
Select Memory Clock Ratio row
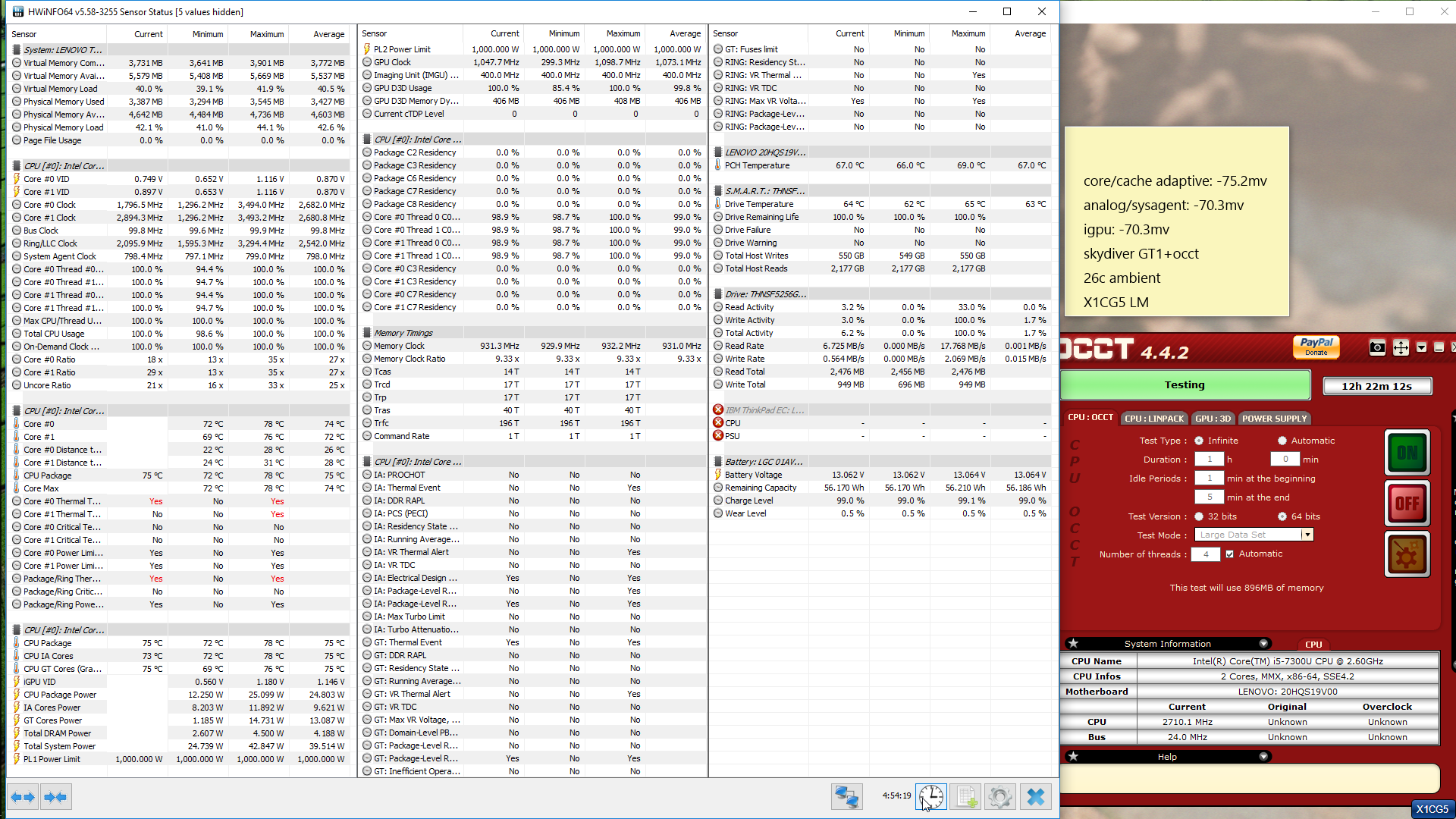point(532,359)
